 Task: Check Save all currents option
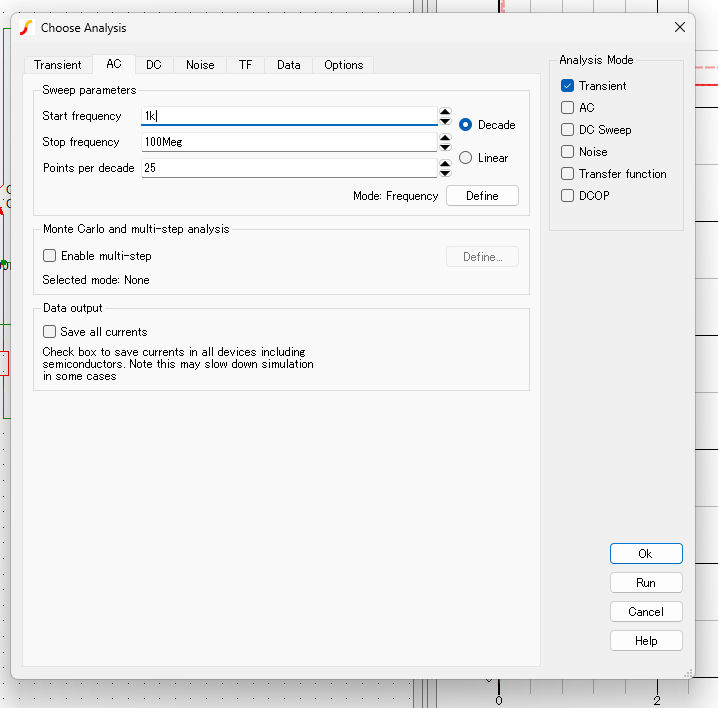(x=50, y=332)
